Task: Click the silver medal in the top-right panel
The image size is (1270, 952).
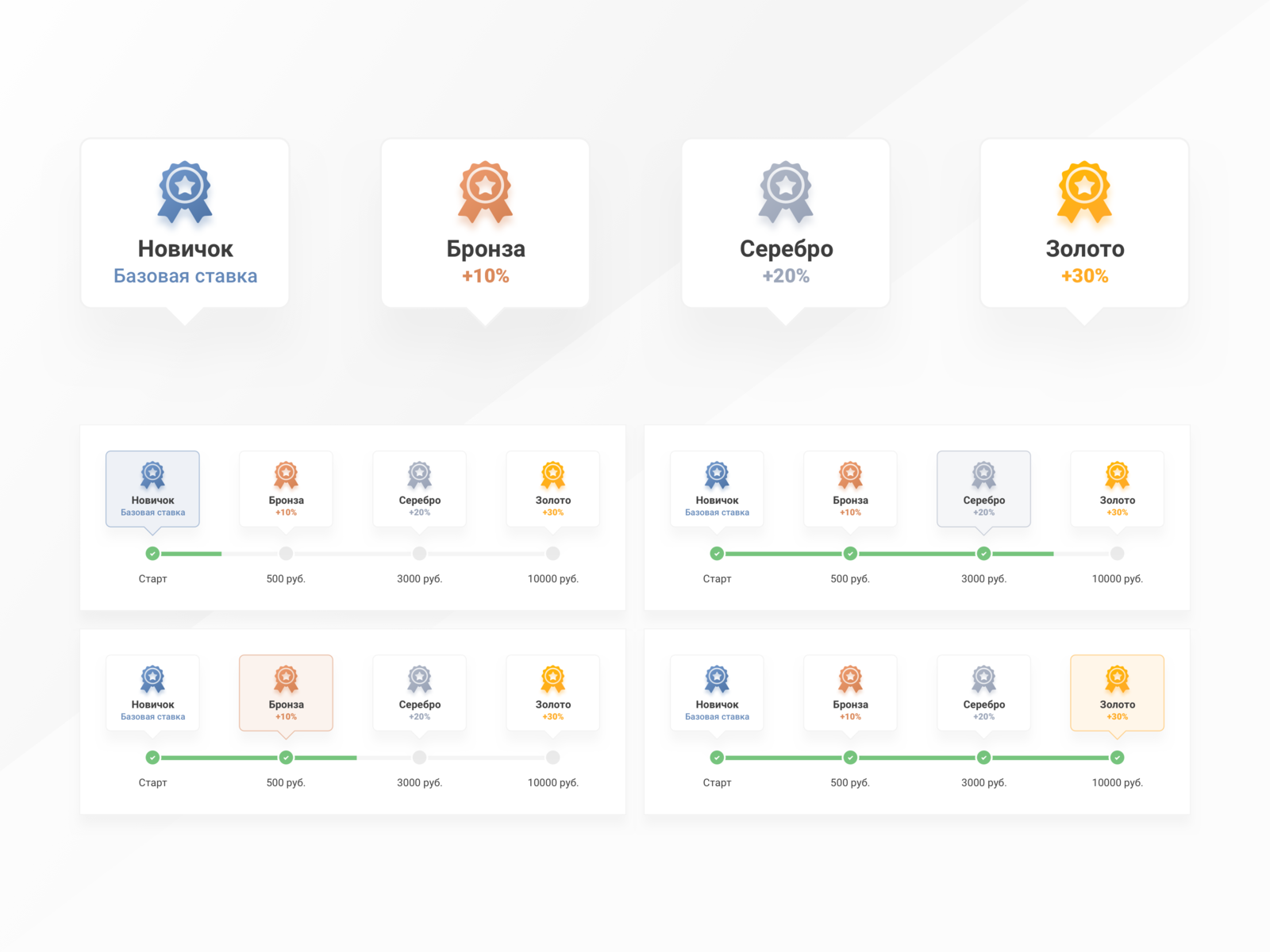Action: (x=983, y=472)
